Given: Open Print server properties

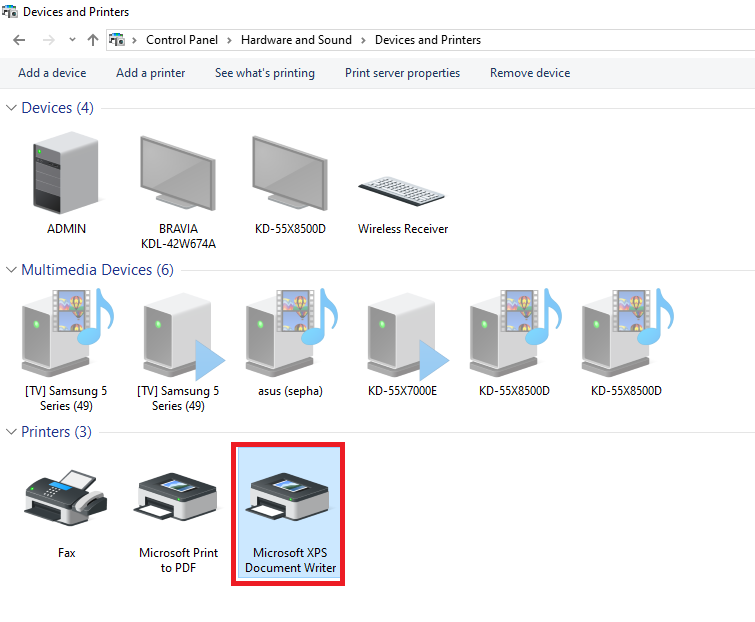Looking at the screenshot, I should (x=403, y=73).
